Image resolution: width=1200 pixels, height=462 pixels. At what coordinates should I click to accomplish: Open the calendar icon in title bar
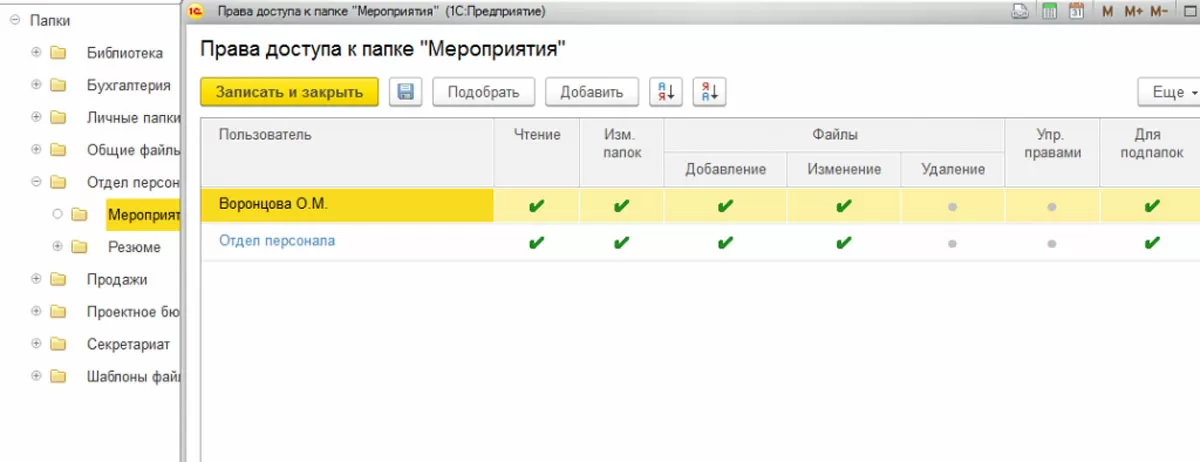[x=1077, y=12]
